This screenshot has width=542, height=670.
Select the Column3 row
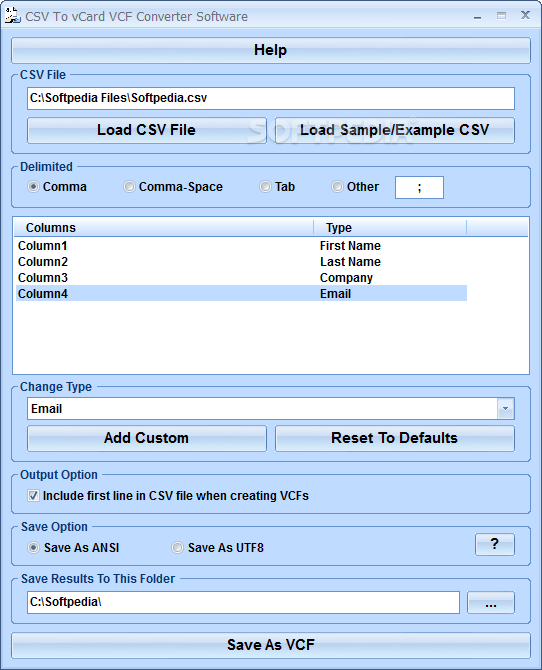pos(242,278)
